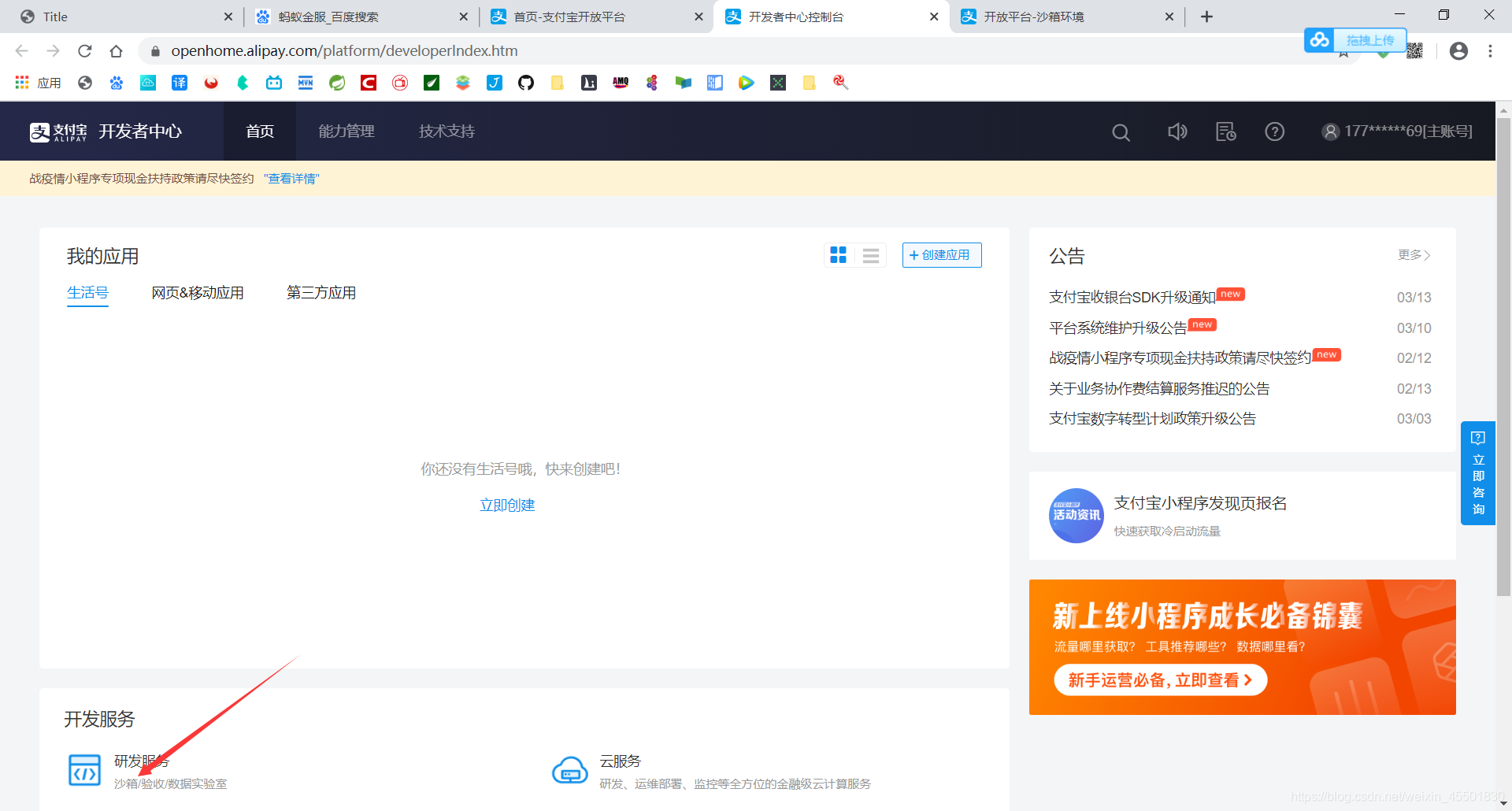Viewport: 1512px width, 811px height.
Task: Open the announcements speaker icon
Action: [1177, 131]
